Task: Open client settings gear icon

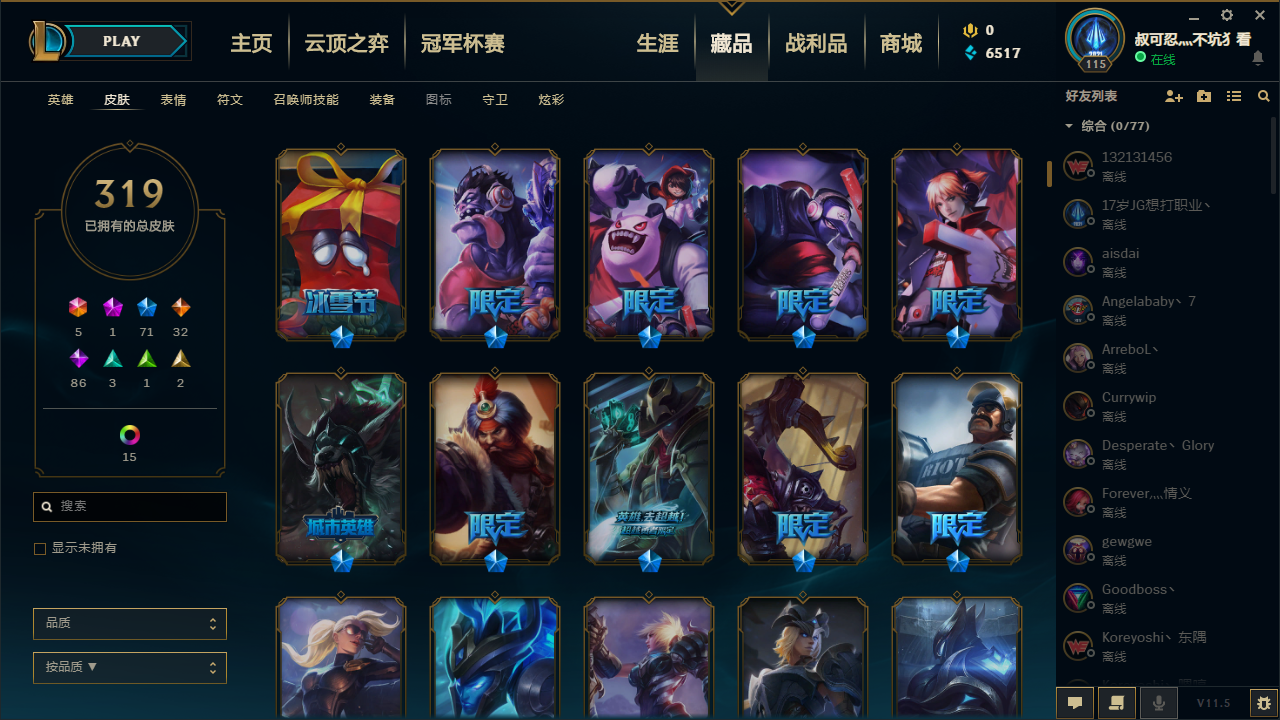Action: [1227, 15]
